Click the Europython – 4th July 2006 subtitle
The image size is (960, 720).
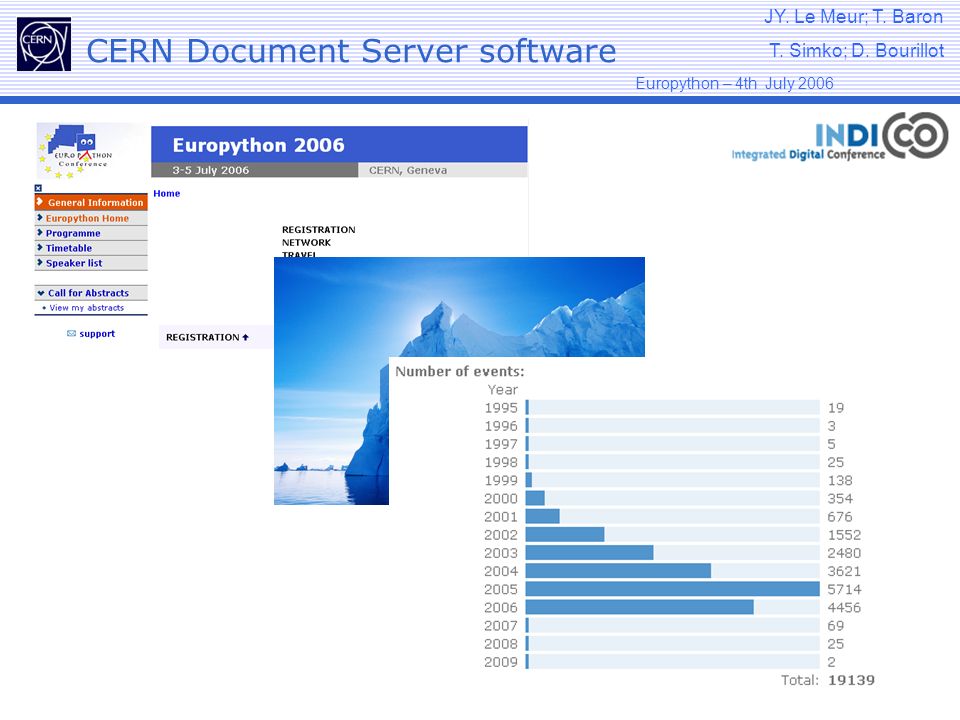734,83
